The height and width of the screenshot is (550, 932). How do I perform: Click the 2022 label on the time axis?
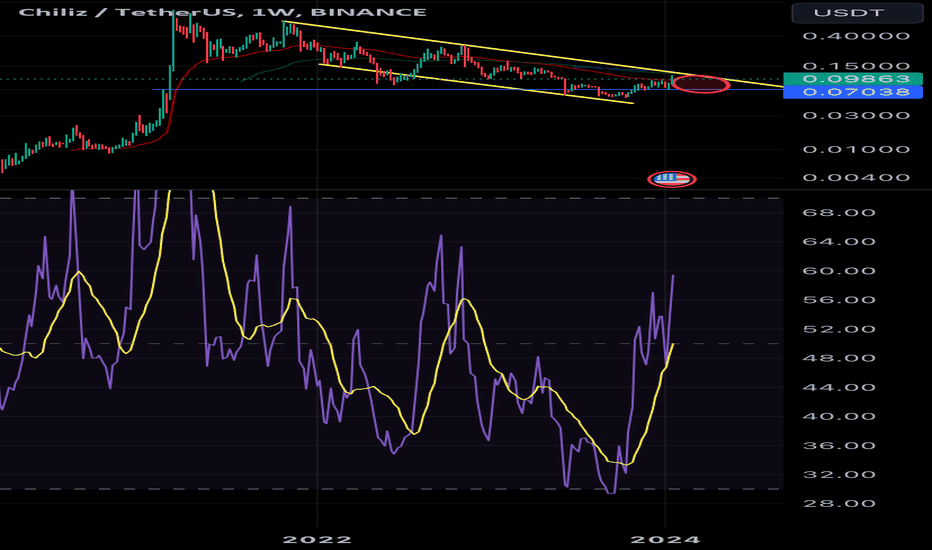tap(317, 539)
